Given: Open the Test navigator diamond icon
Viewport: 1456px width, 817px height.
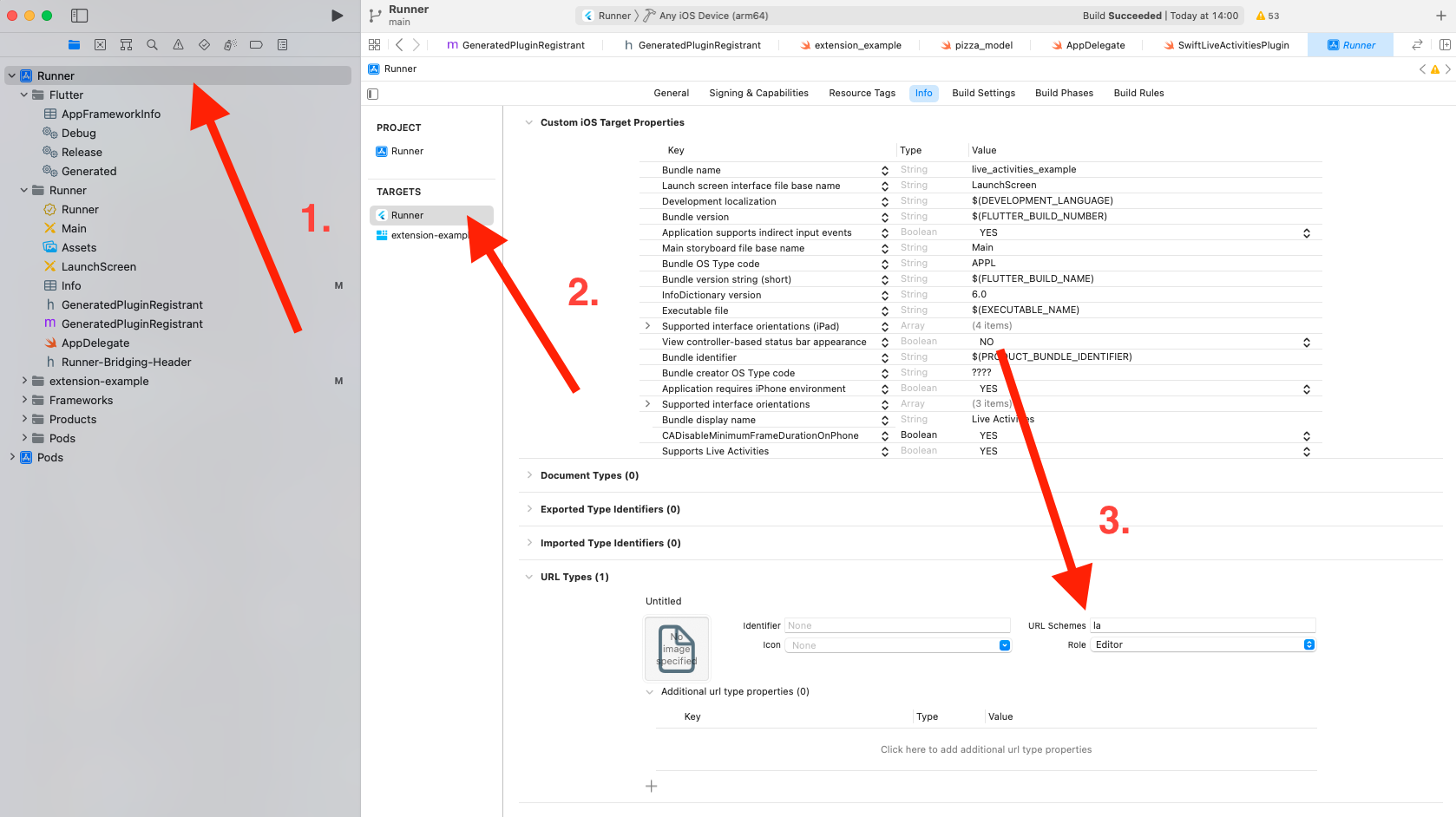Looking at the screenshot, I should tap(204, 45).
